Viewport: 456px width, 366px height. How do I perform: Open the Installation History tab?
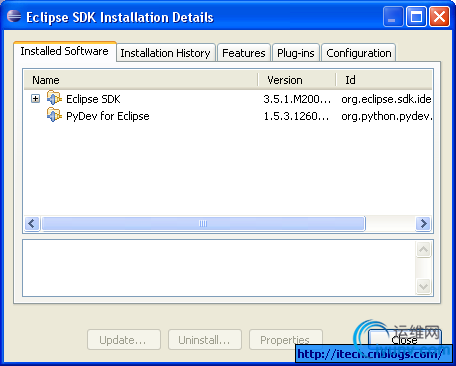(166, 53)
